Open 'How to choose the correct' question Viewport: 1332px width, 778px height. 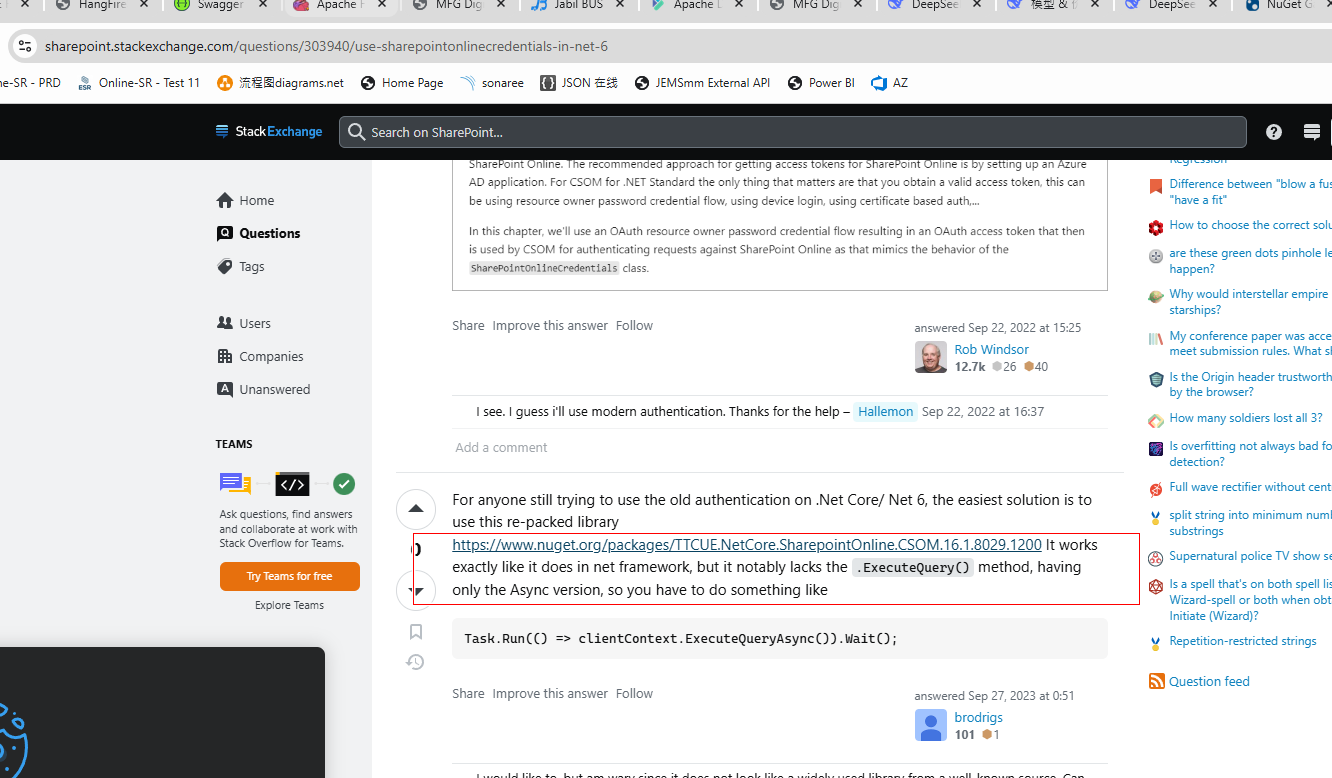pyautogui.click(x=1250, y=225)
